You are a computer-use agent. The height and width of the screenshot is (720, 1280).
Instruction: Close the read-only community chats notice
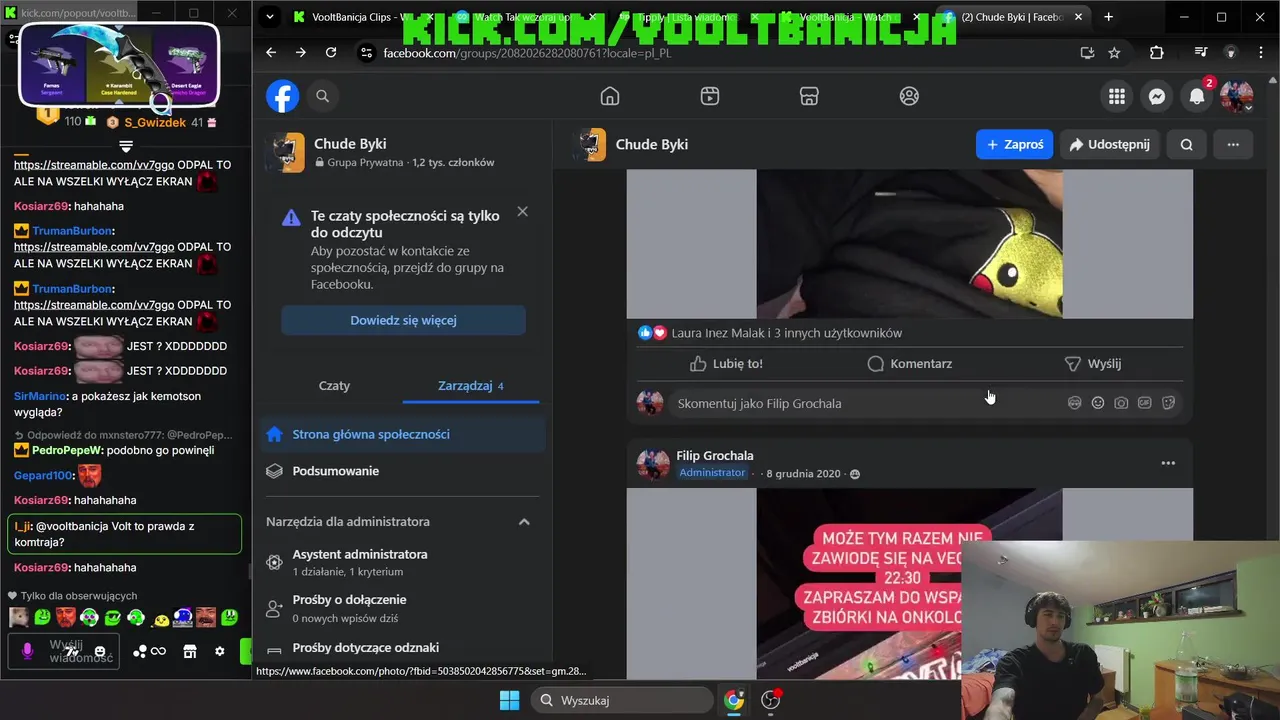[522, 212]
